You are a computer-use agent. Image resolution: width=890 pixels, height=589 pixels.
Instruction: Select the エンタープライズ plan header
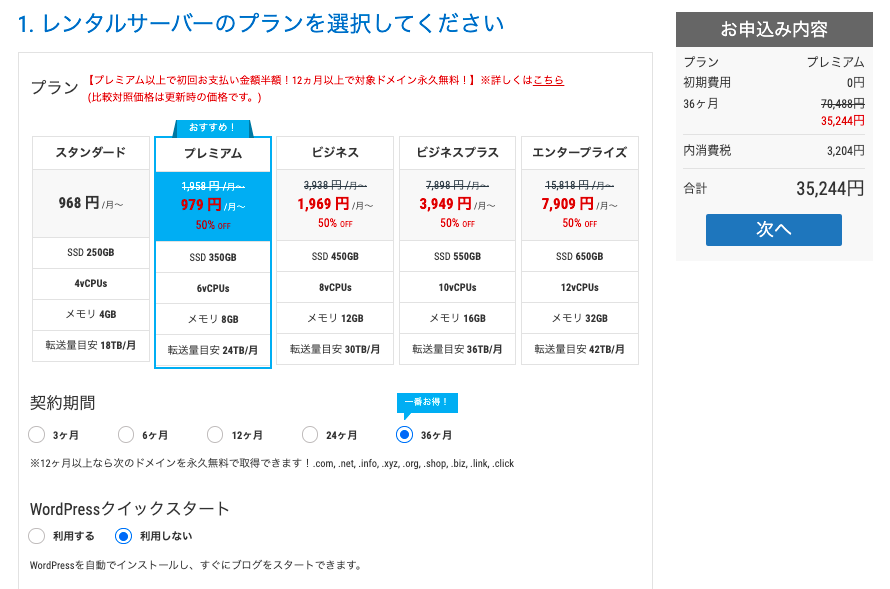tap(580, 153)
